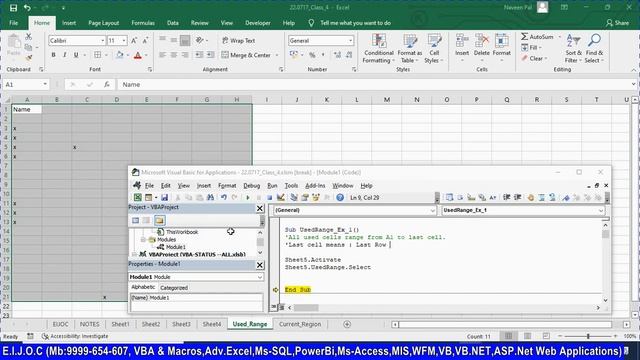Click the Share button in Excel

coord(618,23)
